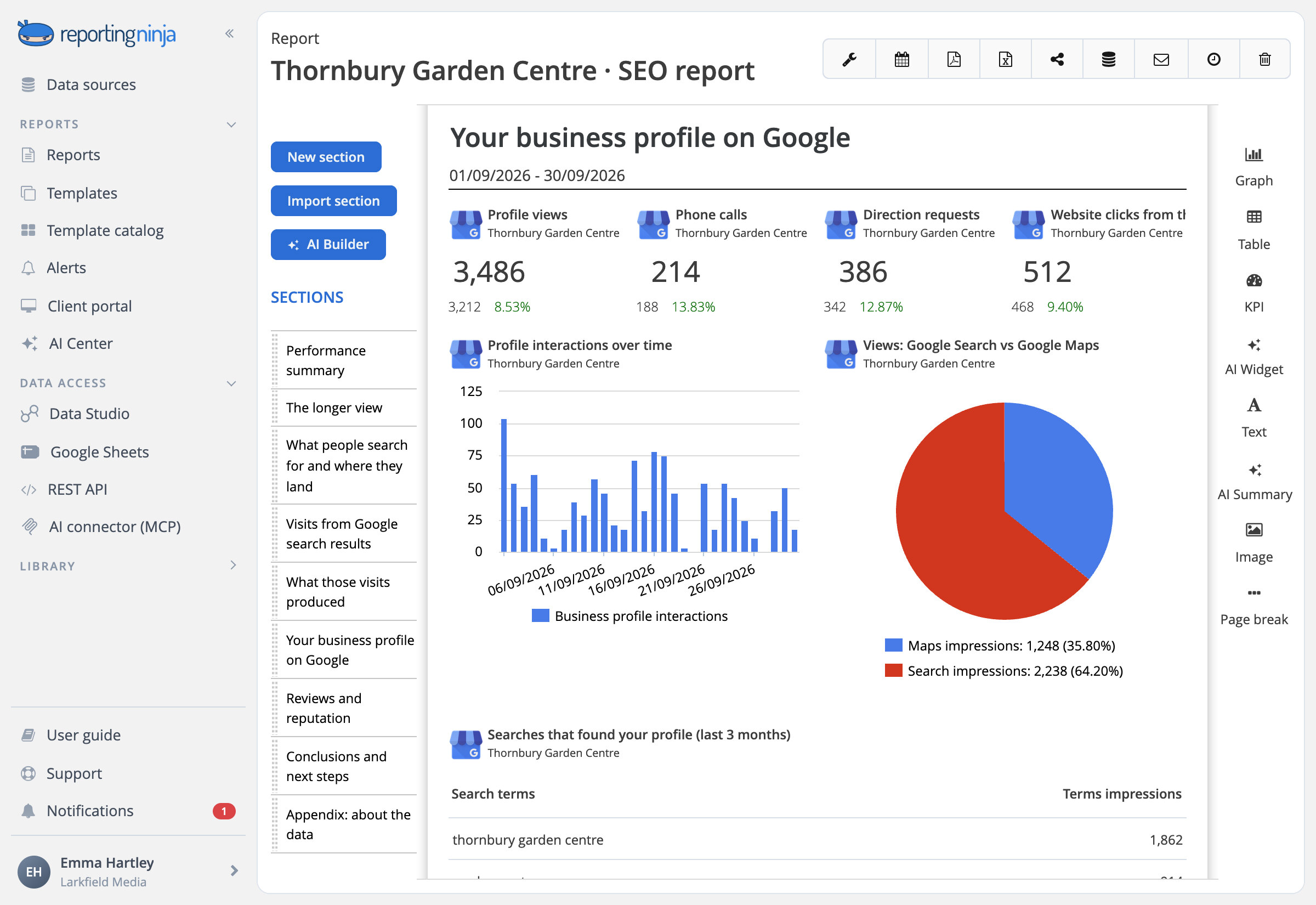The width and height of the screenshot is (1316, 905).
Task: Expand the LIBRARY group
Action: 233,565
